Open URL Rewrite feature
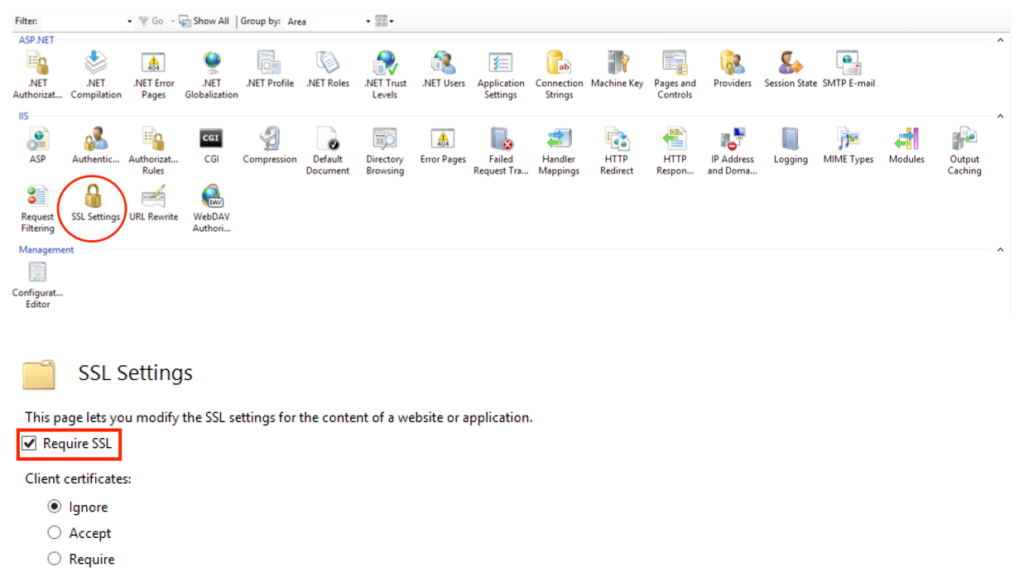1024x577 pixels. 153,204
